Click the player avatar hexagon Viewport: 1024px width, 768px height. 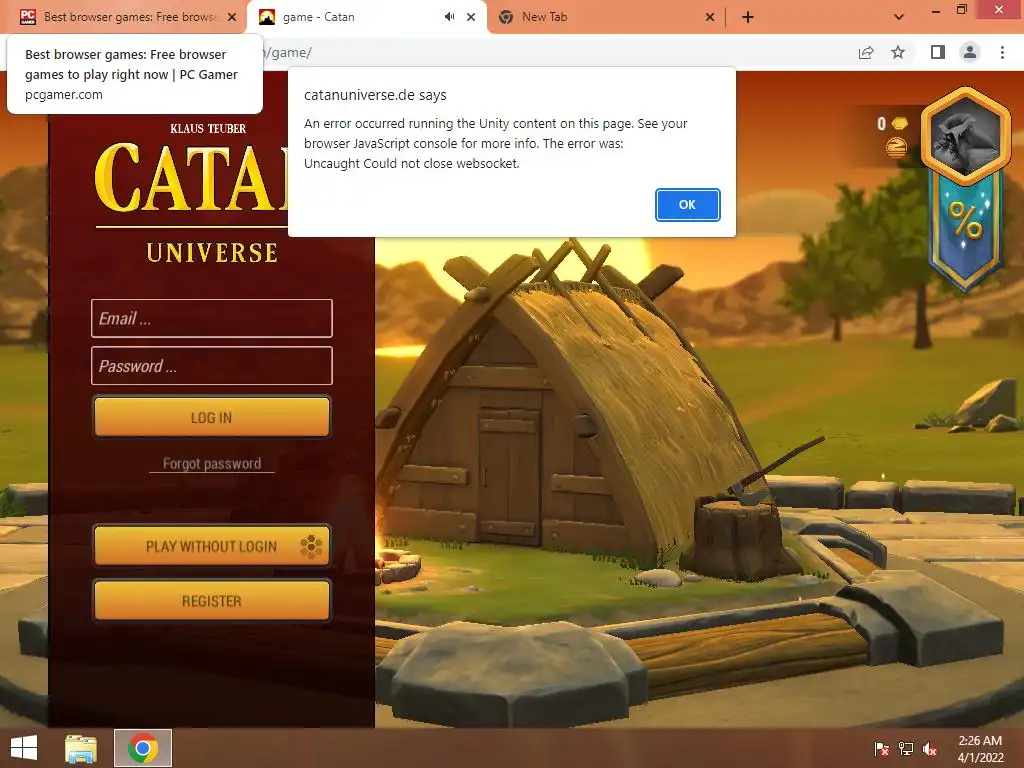click(x=966, y=135)
